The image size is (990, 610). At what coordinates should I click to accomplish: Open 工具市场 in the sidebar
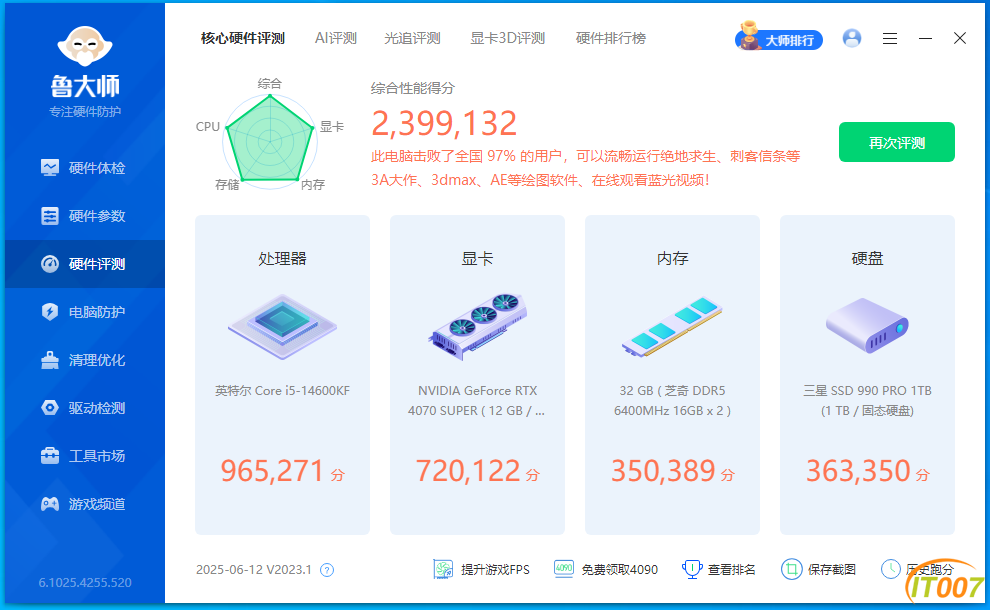pyautogui.click(x=83, y=456)
